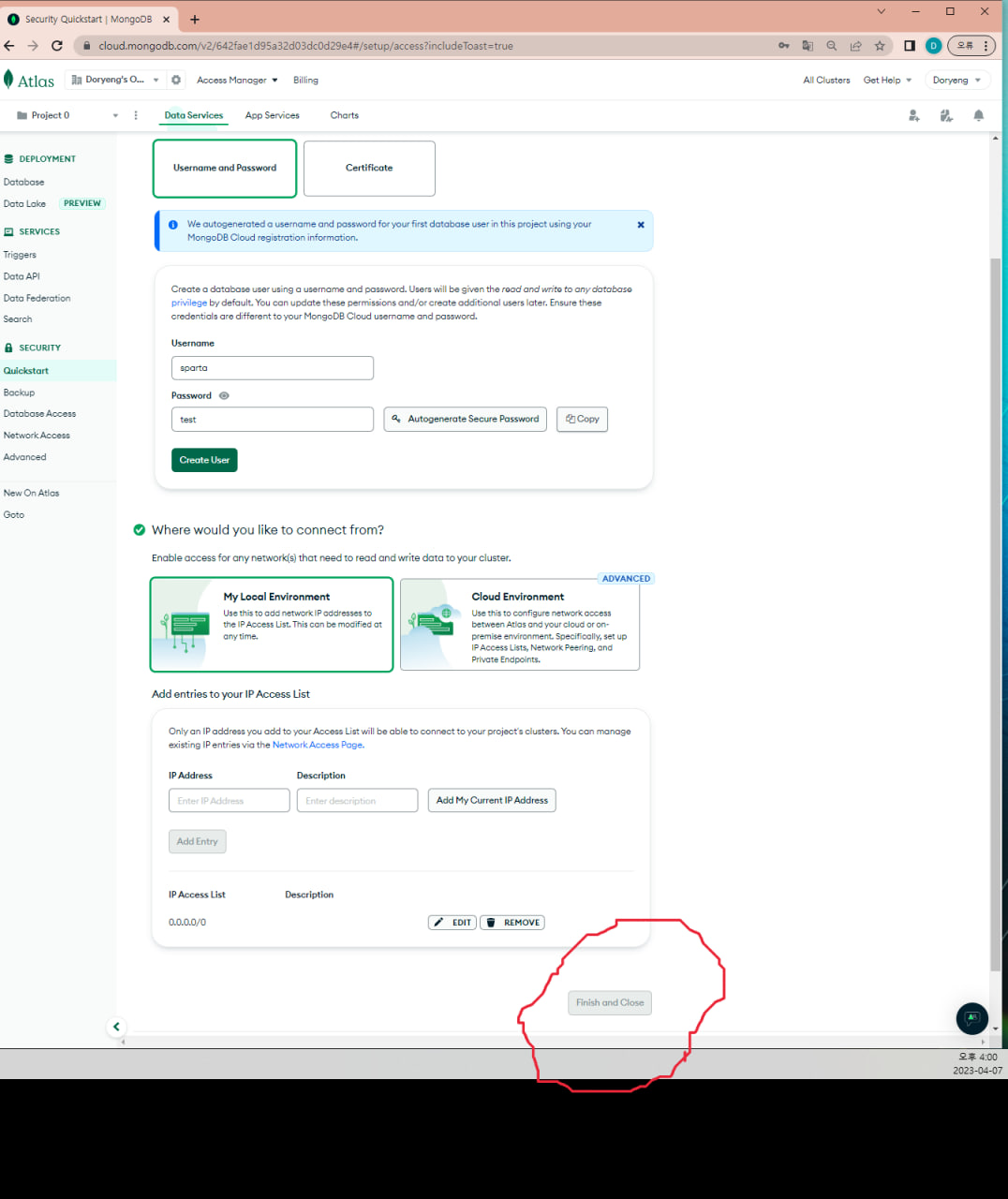The image size is (1008, 1199).
Task: Focus the Username field containing sparta
Action: 273,368
